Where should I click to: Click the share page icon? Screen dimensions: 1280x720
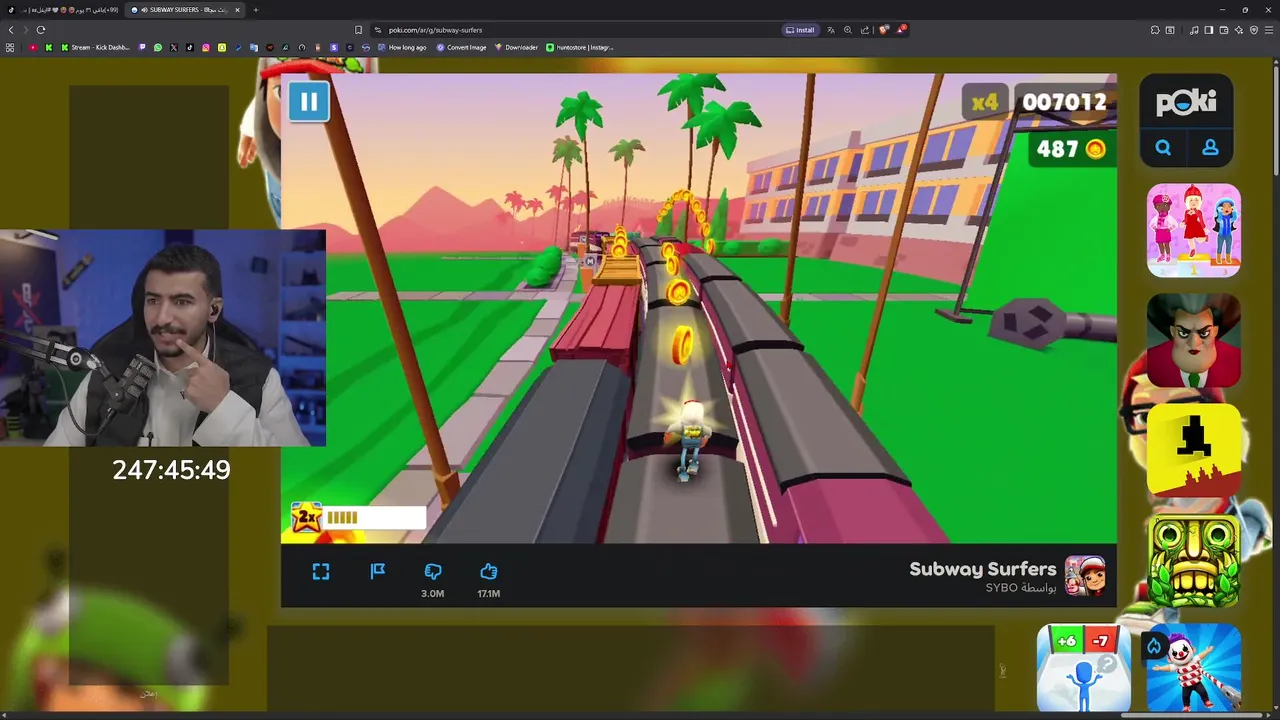(x=865, y=30)
